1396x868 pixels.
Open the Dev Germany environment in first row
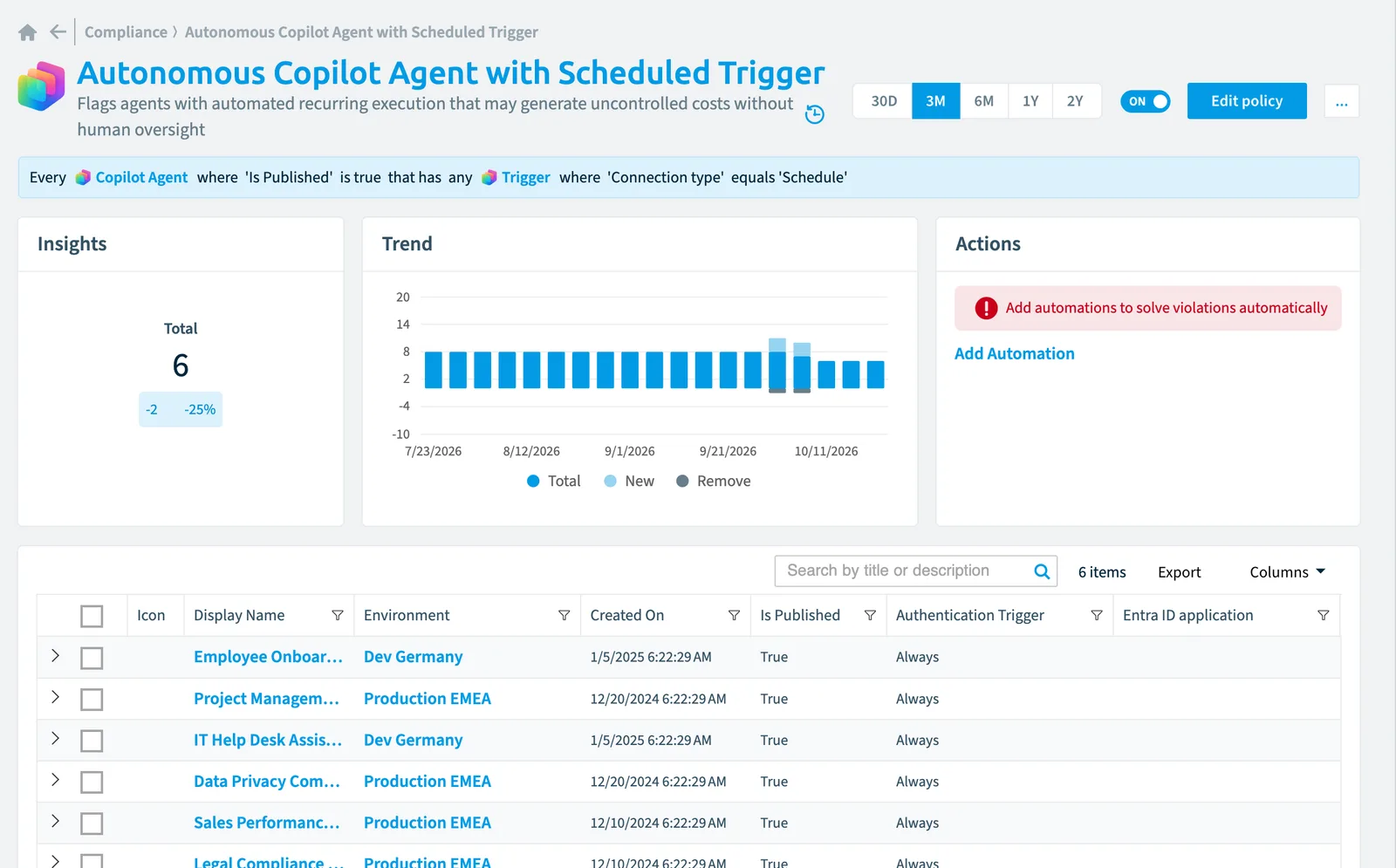(x=413, y=657)
